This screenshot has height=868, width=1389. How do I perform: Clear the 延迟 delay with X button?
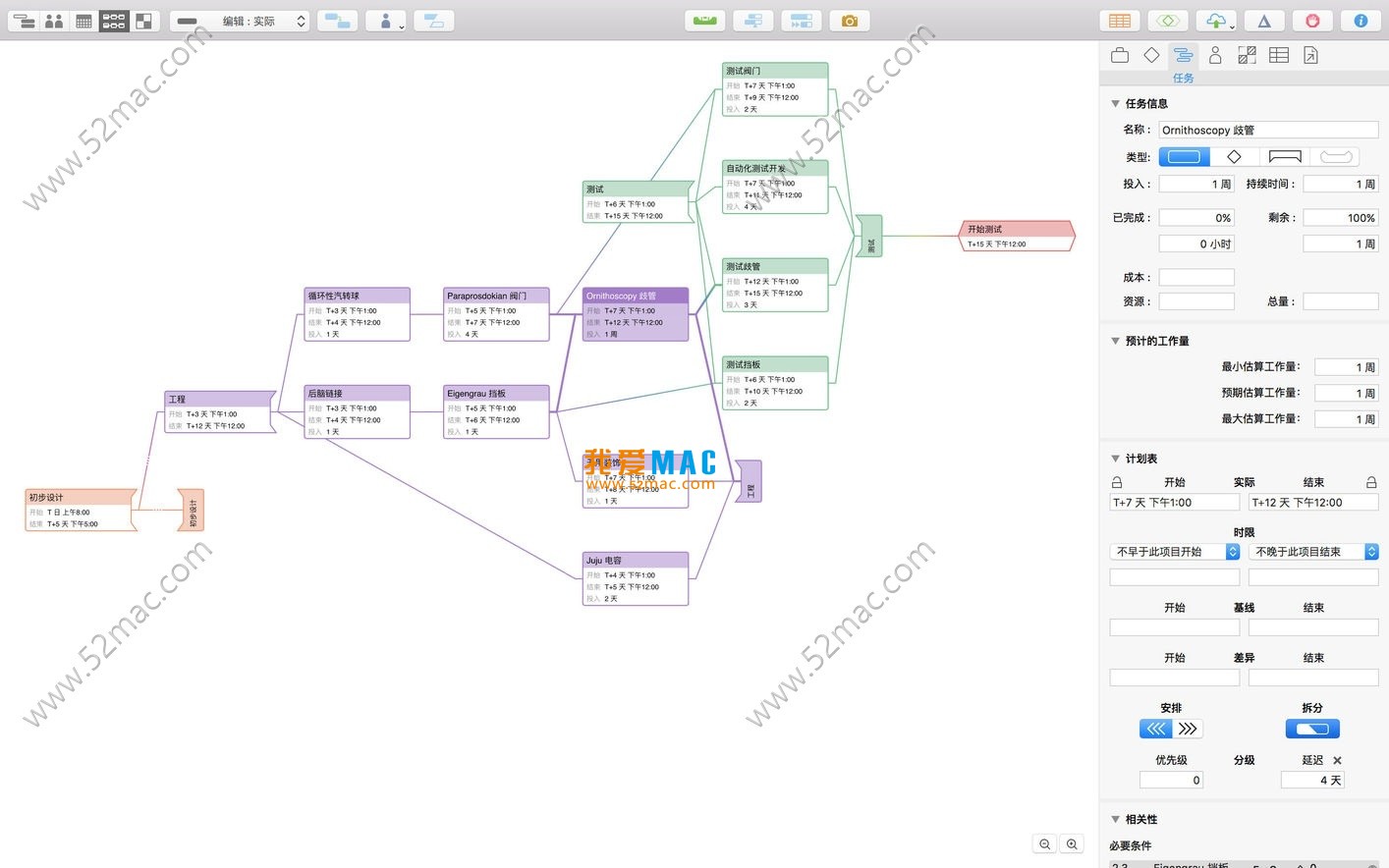point(1337,760)
